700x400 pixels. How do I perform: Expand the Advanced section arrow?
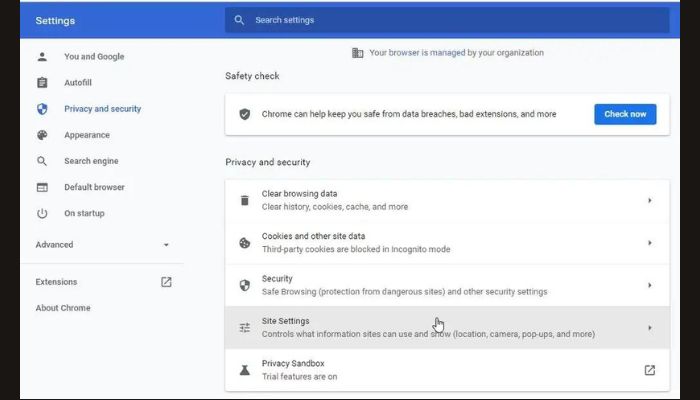(x=166, y=245)
